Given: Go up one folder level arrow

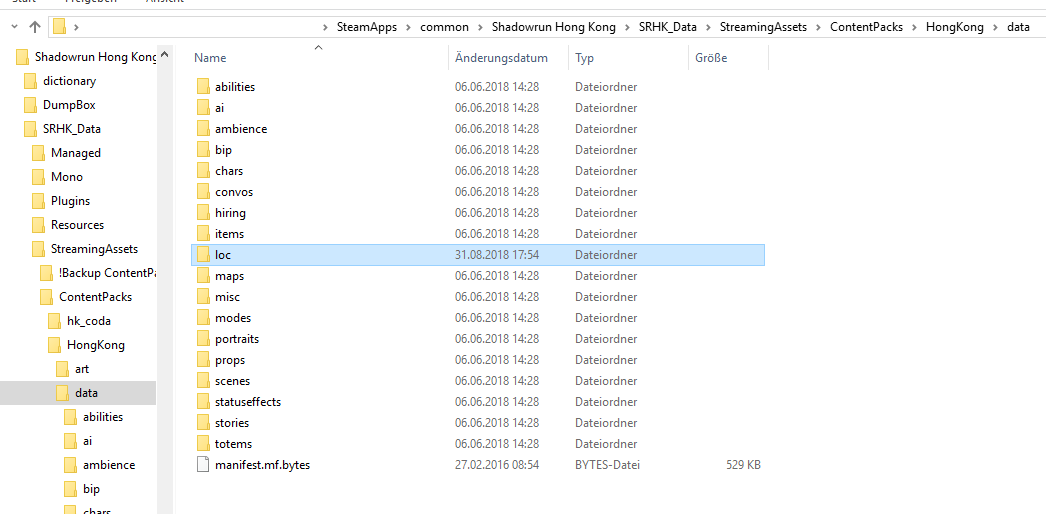Looking at the screenshot, I should click(x=35, y=27).
